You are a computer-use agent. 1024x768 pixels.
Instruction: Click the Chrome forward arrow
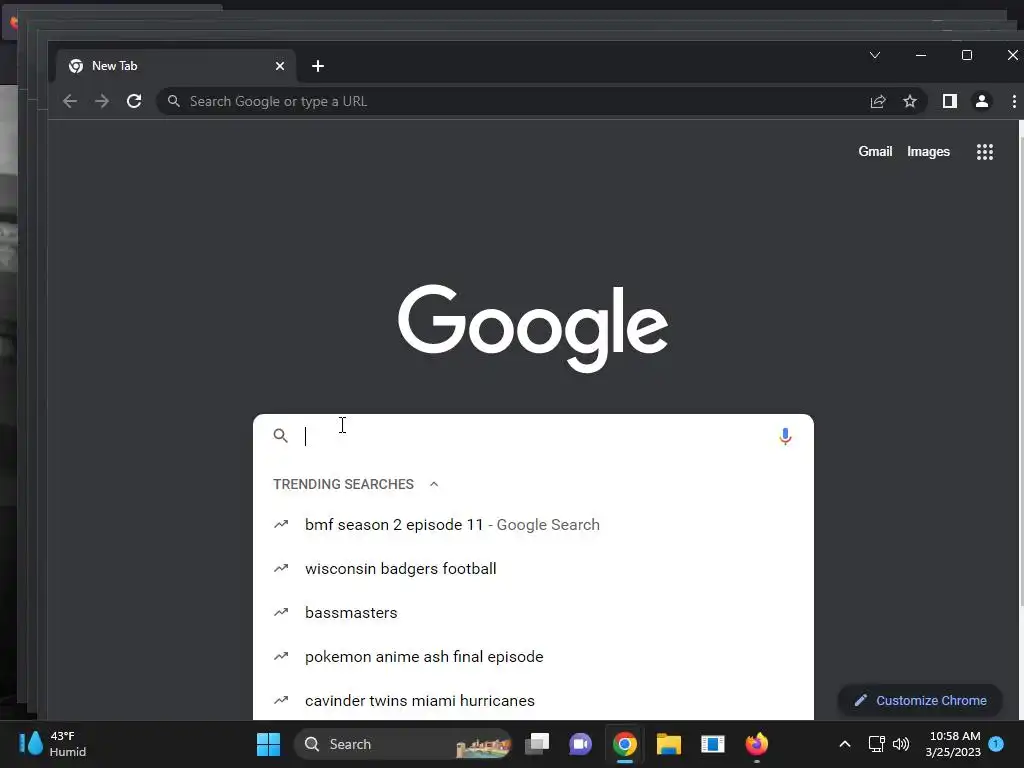[102, 101]
